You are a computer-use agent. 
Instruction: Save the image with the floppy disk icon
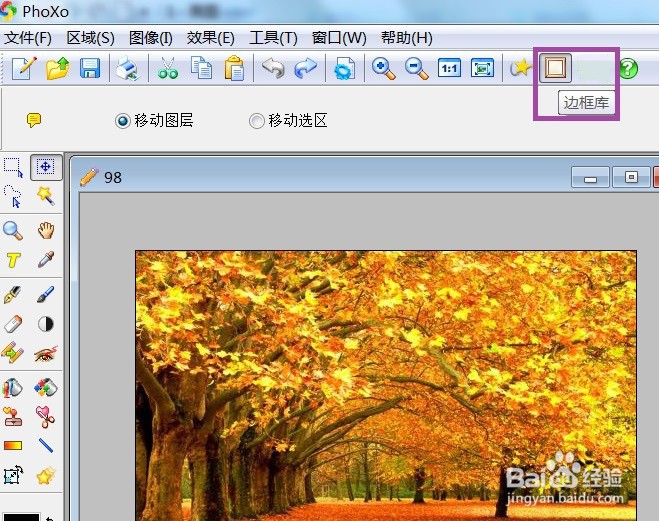(x=90, y=68)
